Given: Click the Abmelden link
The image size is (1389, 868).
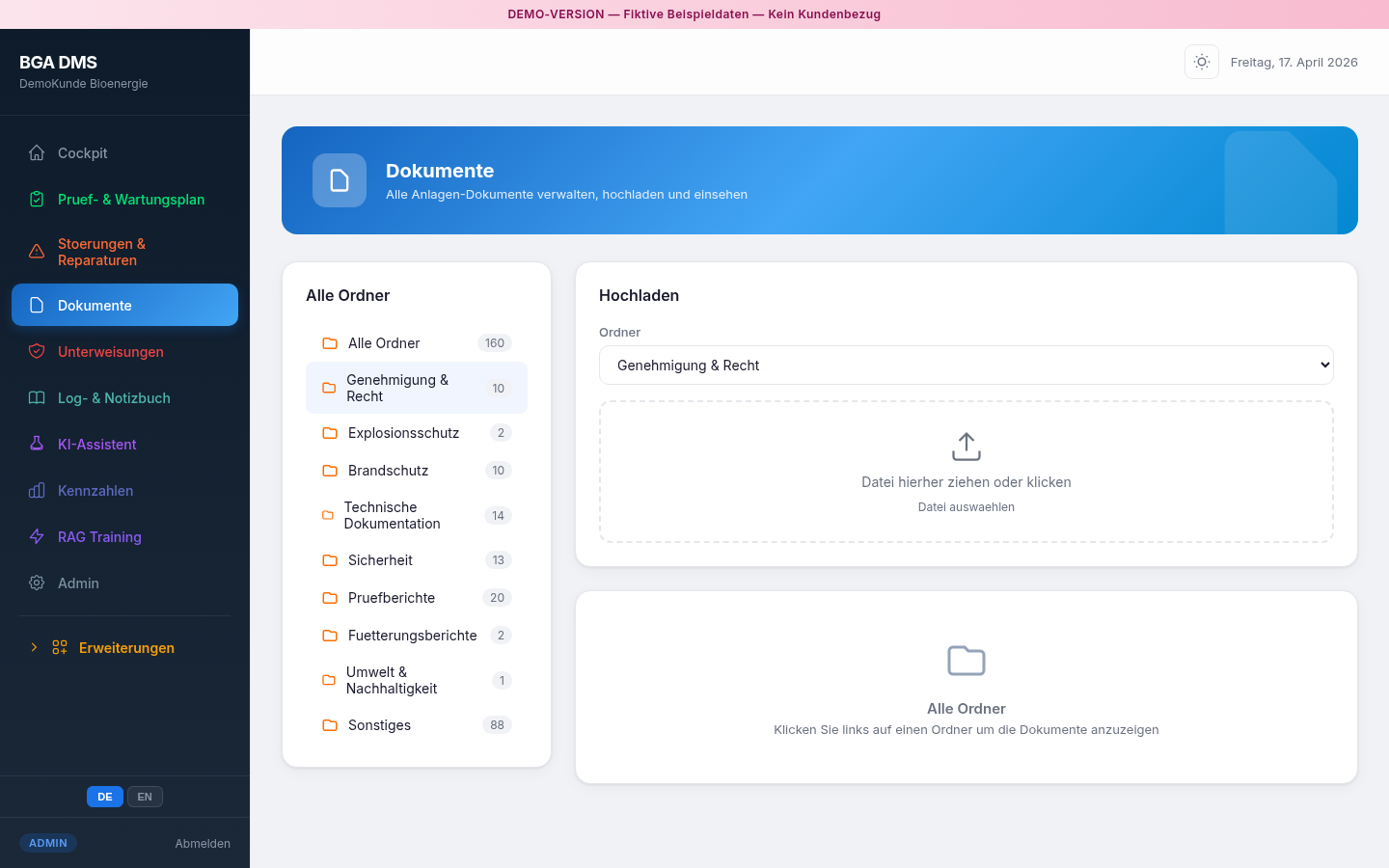Looking at the screenshot, I should 203,844.
